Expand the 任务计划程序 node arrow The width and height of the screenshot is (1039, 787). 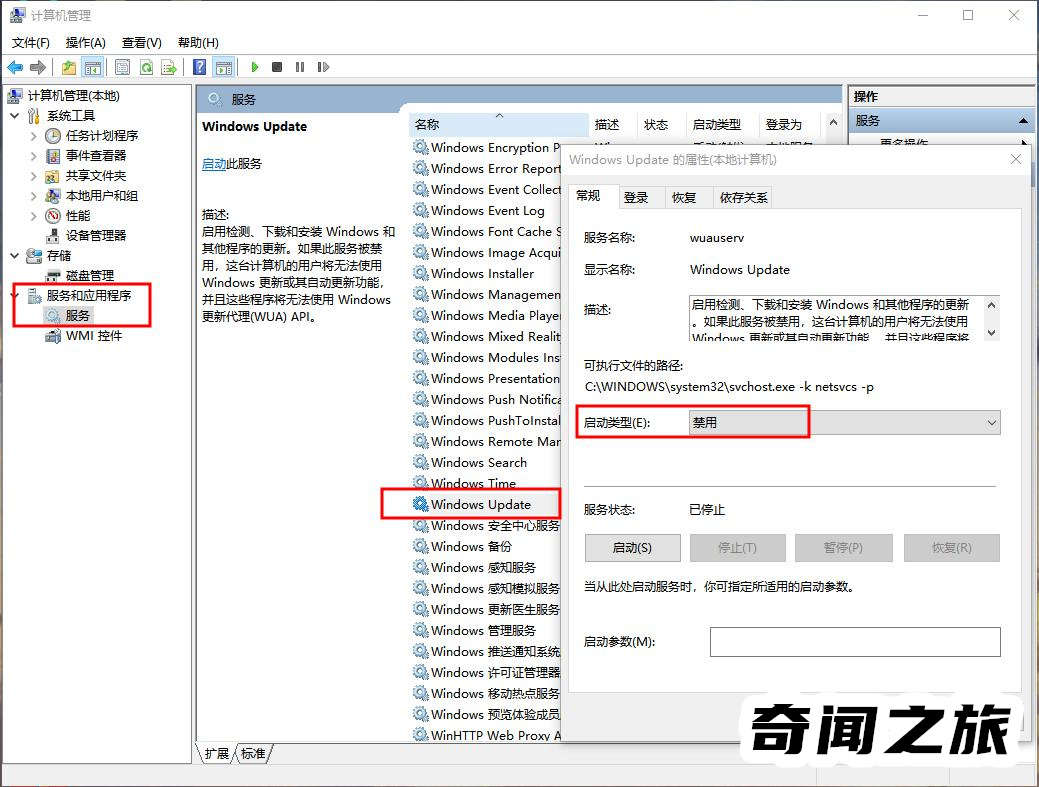[34, 136]
